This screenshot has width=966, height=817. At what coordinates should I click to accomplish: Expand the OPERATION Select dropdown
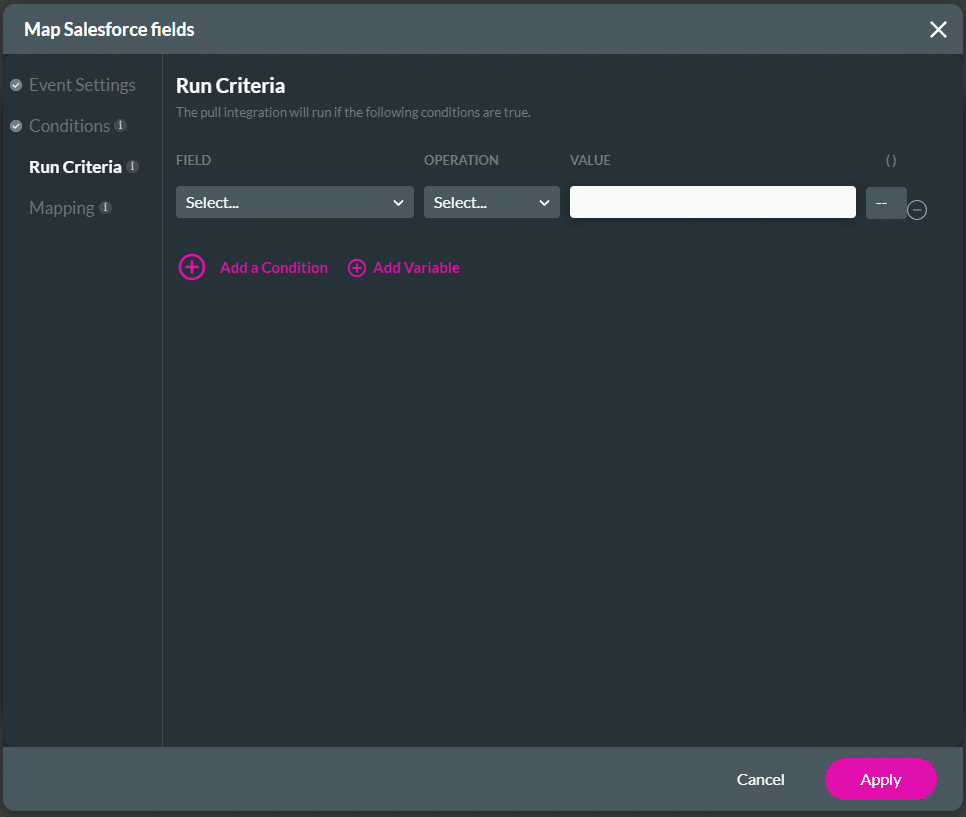[x=491, y=202]
